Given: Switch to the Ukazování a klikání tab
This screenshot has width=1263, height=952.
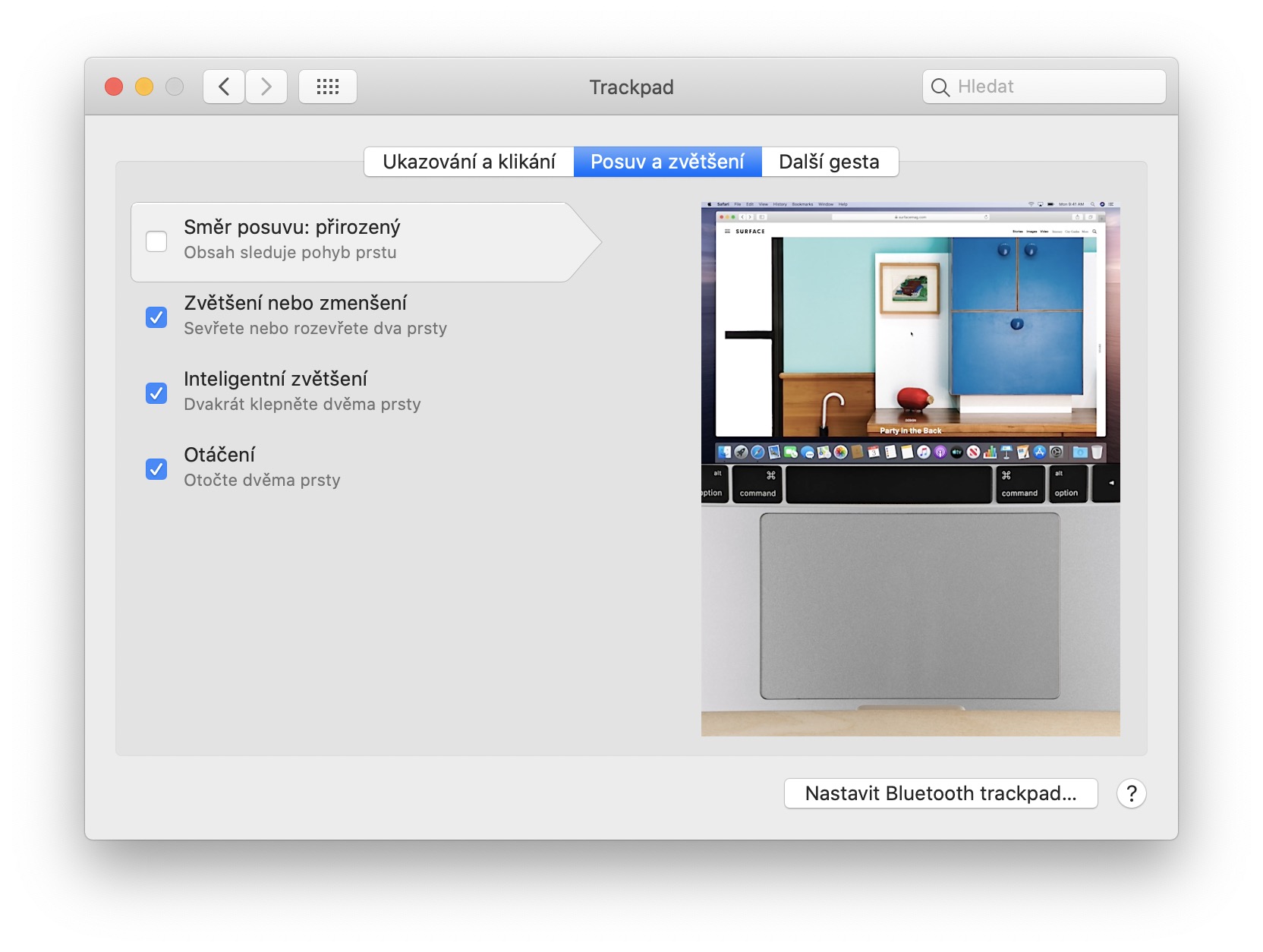Looking at the screenshot, I should click(x=469, y=162).
